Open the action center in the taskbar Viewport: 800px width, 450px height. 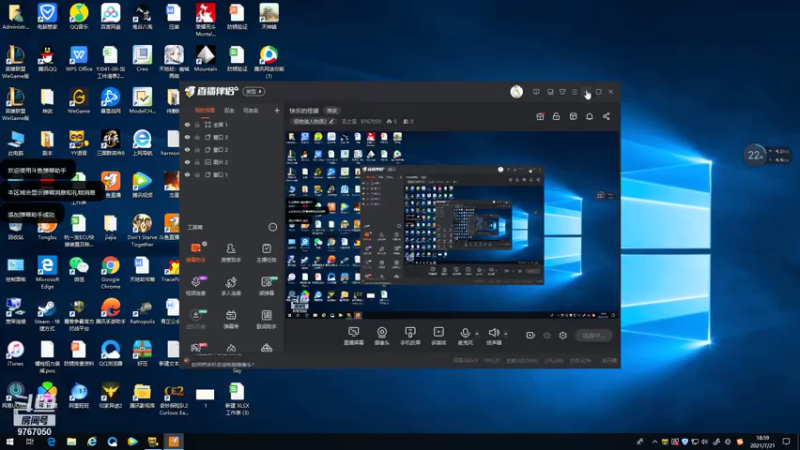coord(786,442)
